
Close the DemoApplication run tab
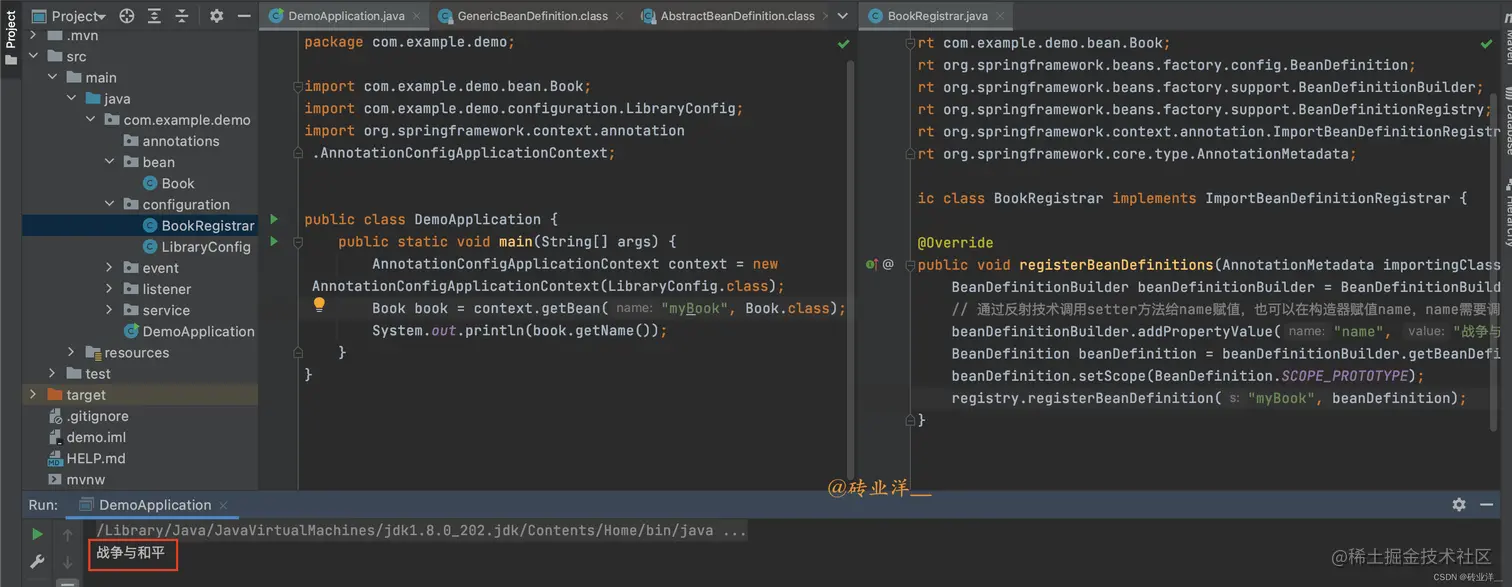click(x=223, y=506)
